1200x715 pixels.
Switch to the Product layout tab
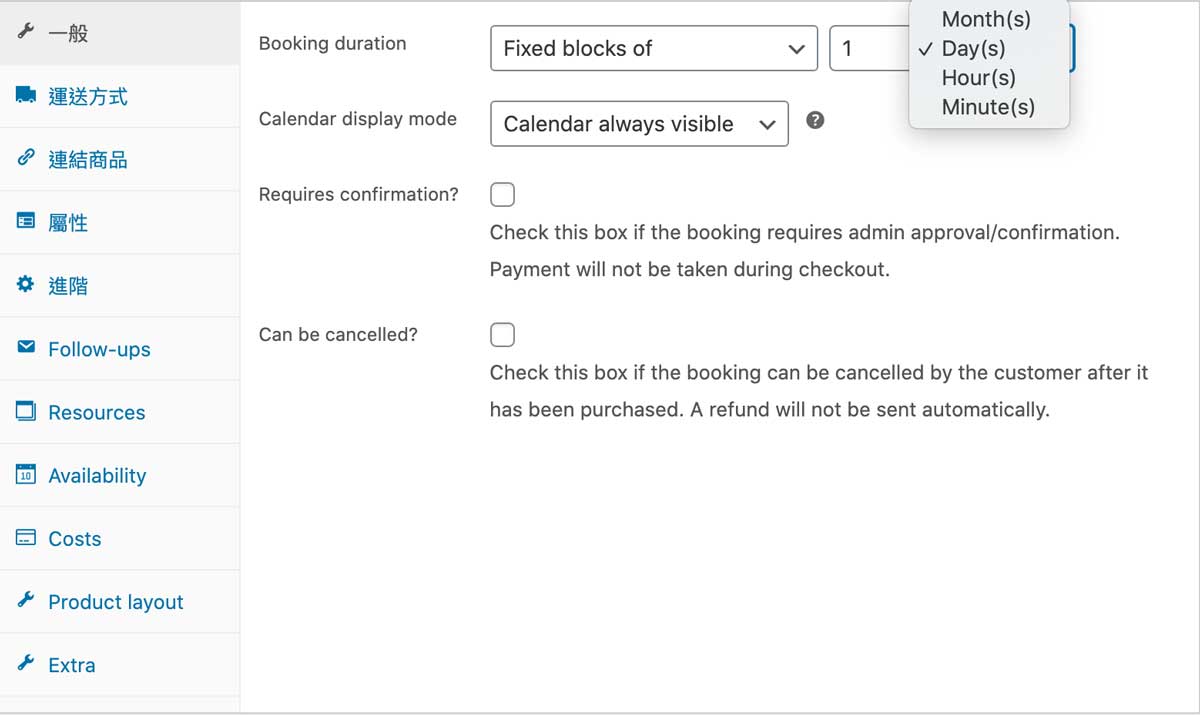[x=120, y=602]
